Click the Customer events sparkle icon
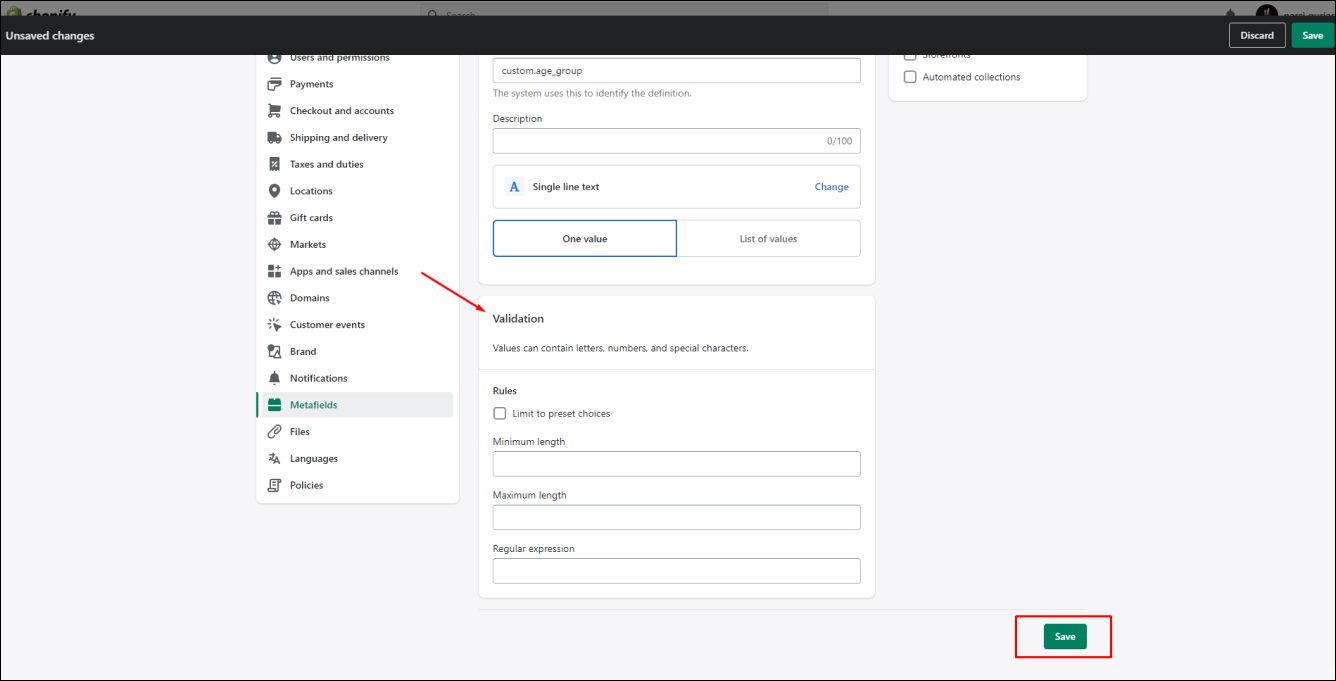1336x681 pixels. click(274, 325)
